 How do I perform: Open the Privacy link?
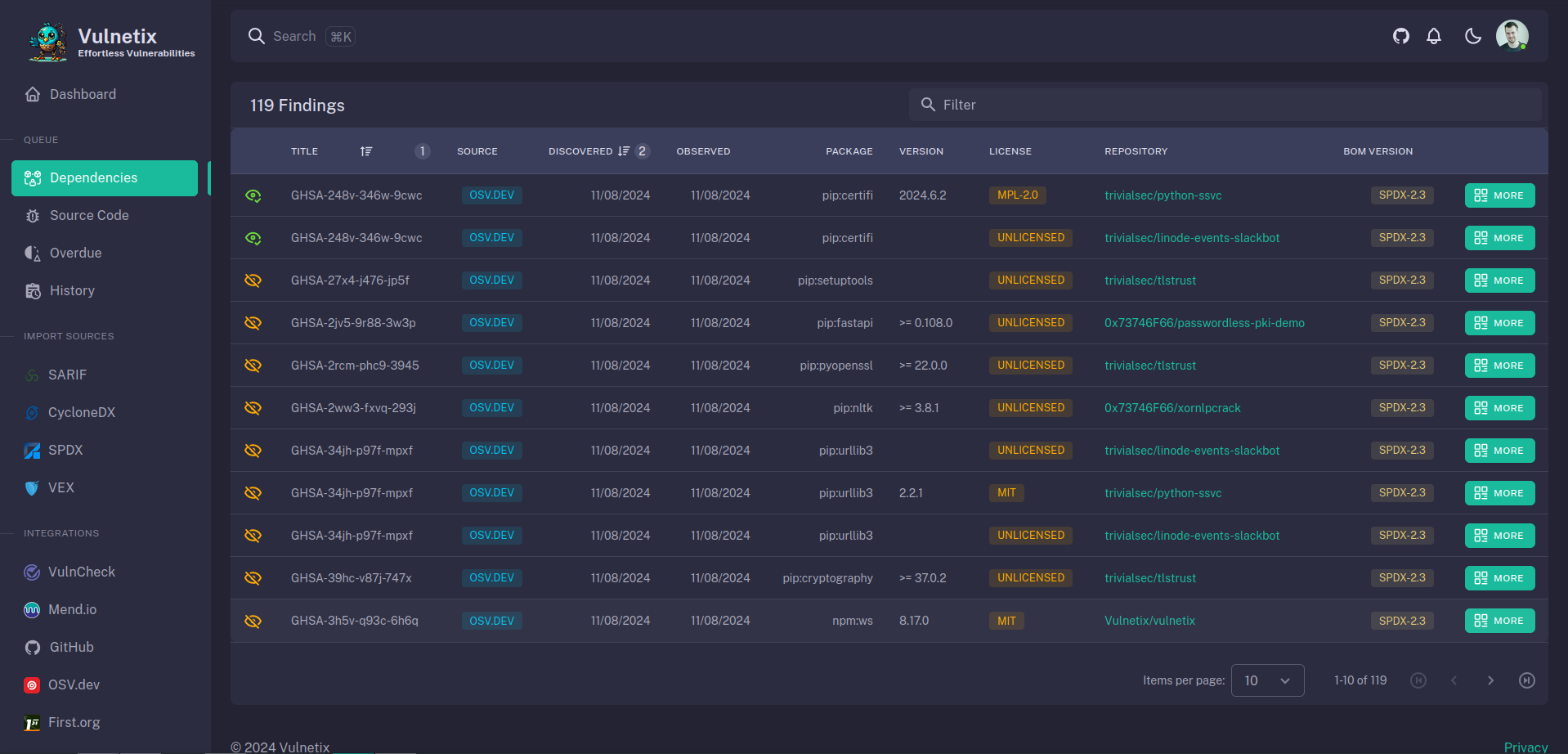pyautogui.click(x=1525, y=747)
